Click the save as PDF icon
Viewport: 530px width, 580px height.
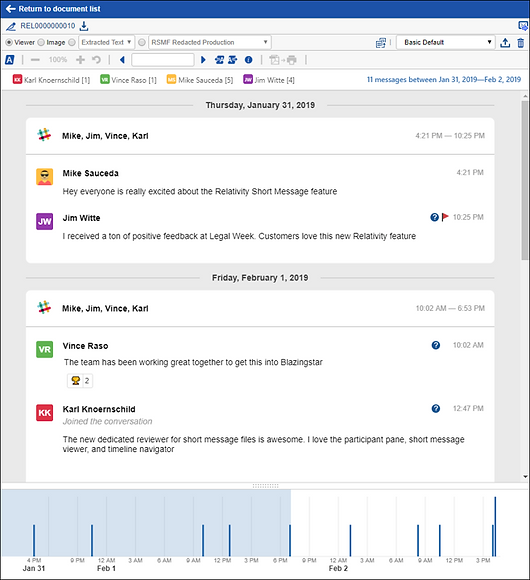tap(274, 60)
